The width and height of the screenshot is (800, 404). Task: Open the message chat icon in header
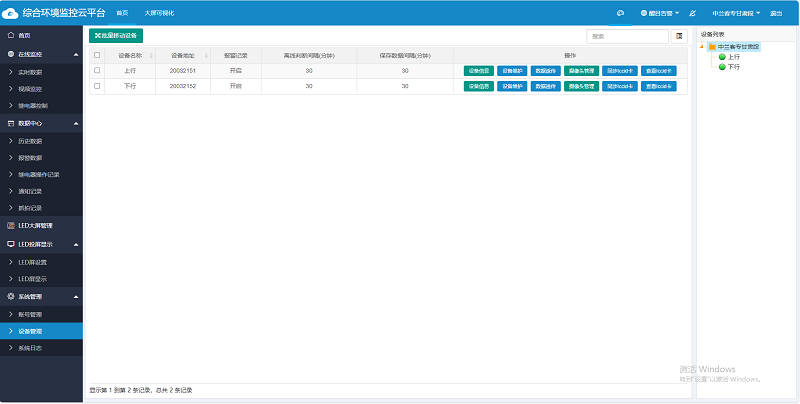click(620, 13)
